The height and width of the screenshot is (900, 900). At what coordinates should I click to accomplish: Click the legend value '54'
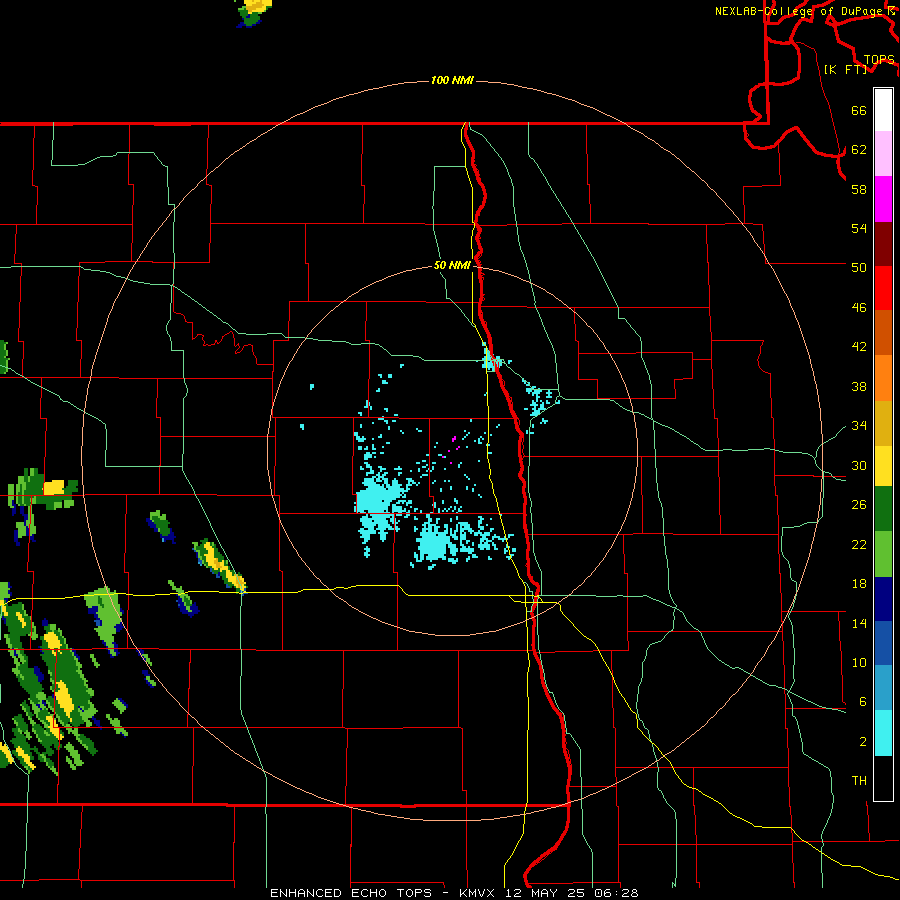859,228
